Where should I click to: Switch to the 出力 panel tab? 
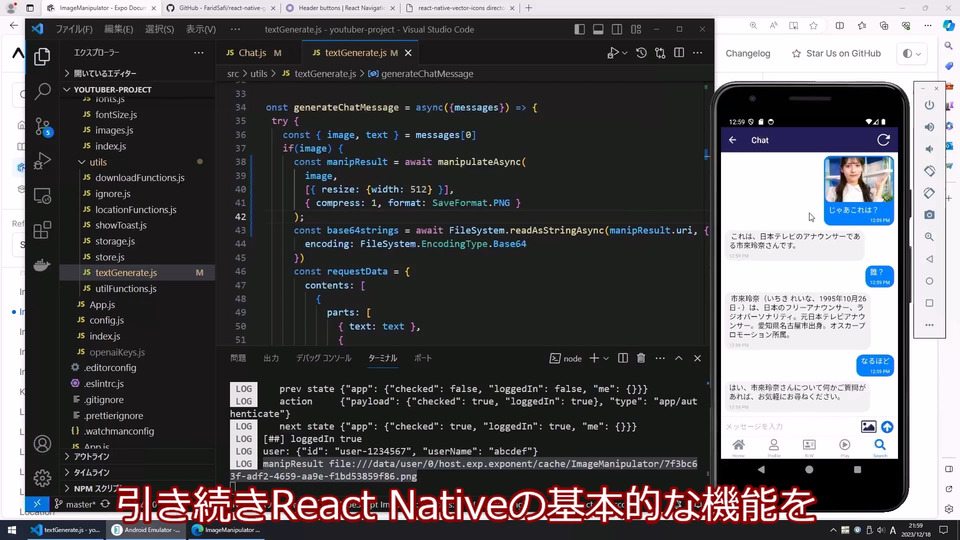(x=271, y=358)
